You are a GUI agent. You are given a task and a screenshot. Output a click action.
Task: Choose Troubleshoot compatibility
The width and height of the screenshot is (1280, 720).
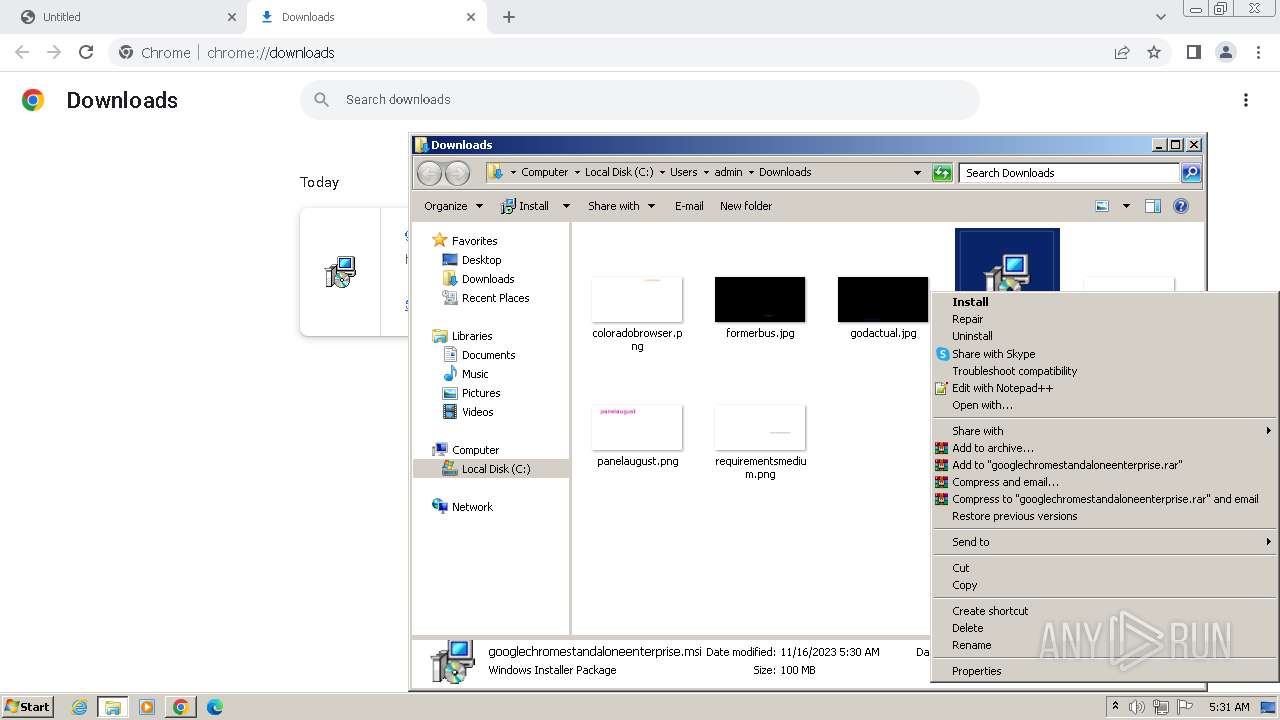1105,371
